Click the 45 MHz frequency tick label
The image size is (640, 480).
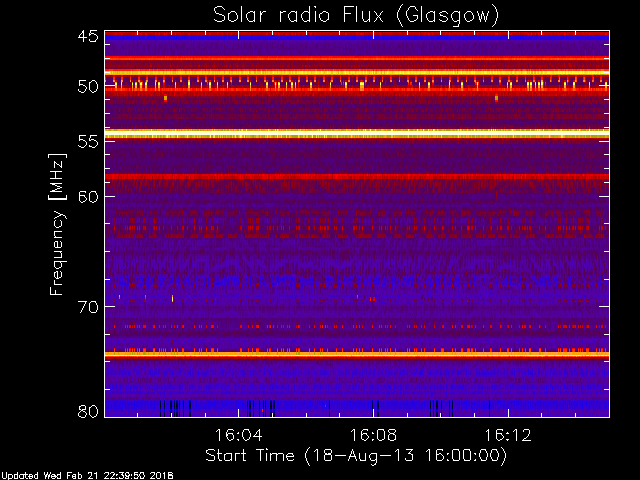88,36
